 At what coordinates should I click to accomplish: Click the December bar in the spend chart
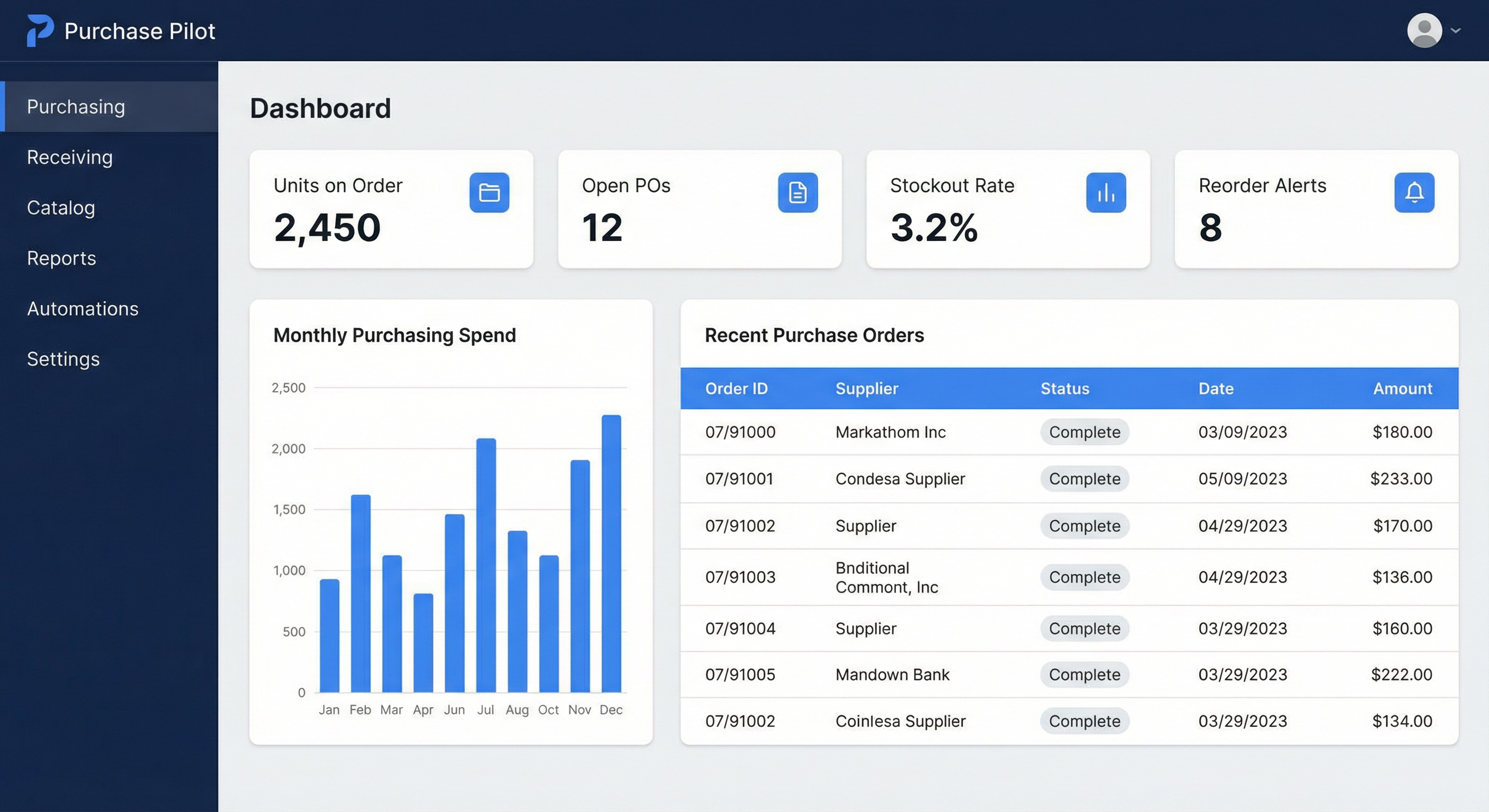tap(611, 555)
